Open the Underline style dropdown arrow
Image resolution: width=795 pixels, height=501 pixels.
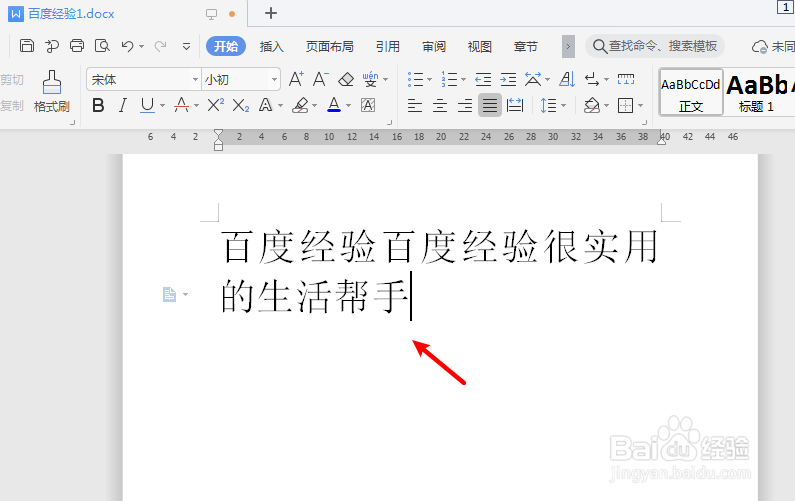click(162, 106)
